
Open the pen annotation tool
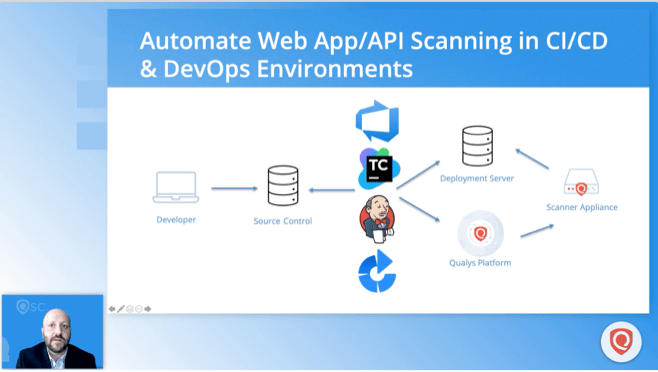coord(121,309)
